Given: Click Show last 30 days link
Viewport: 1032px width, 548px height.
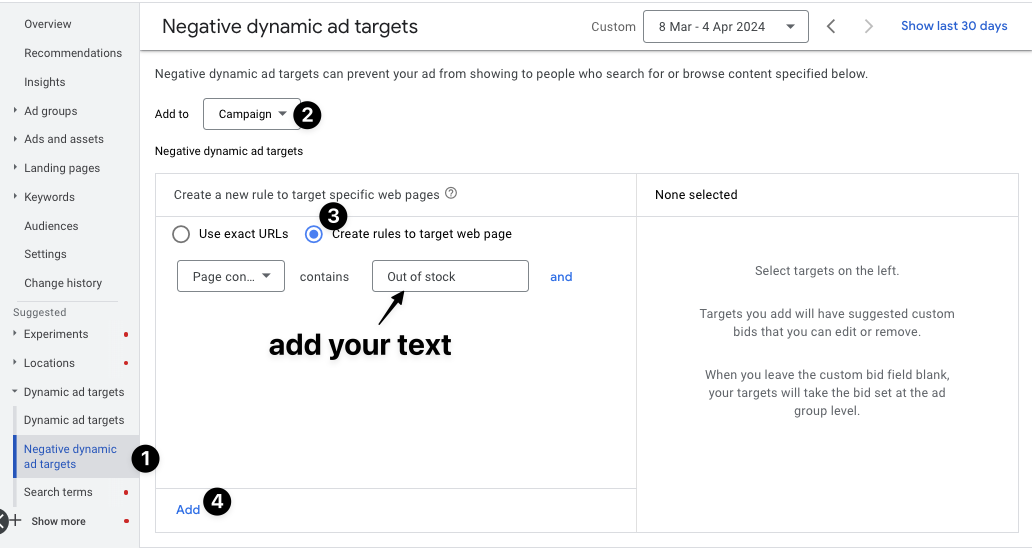Looking at the screenshot, I should (x=954, y=26).
